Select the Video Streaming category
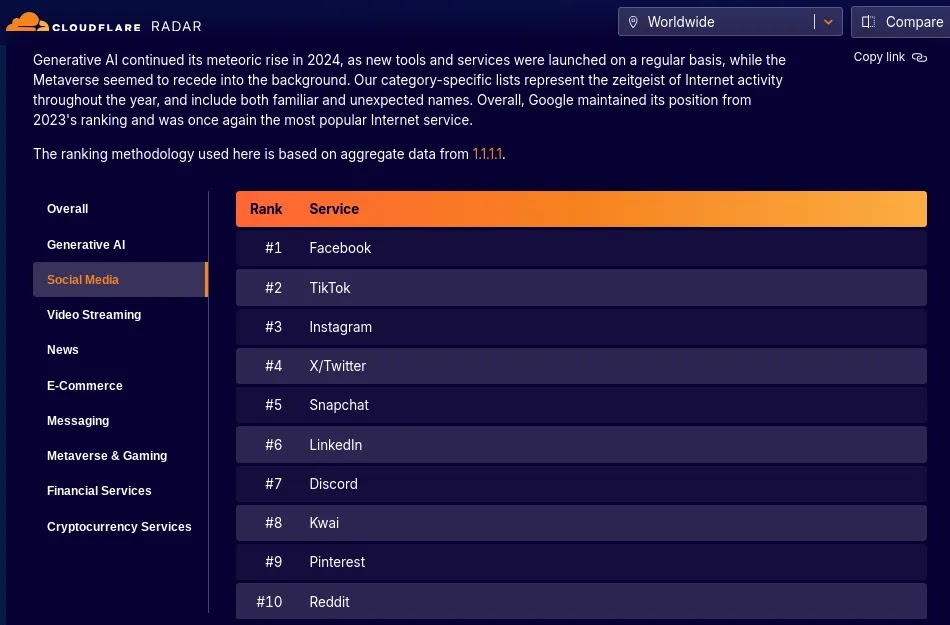Screen dimensions: 950x625 pos(94,315)
